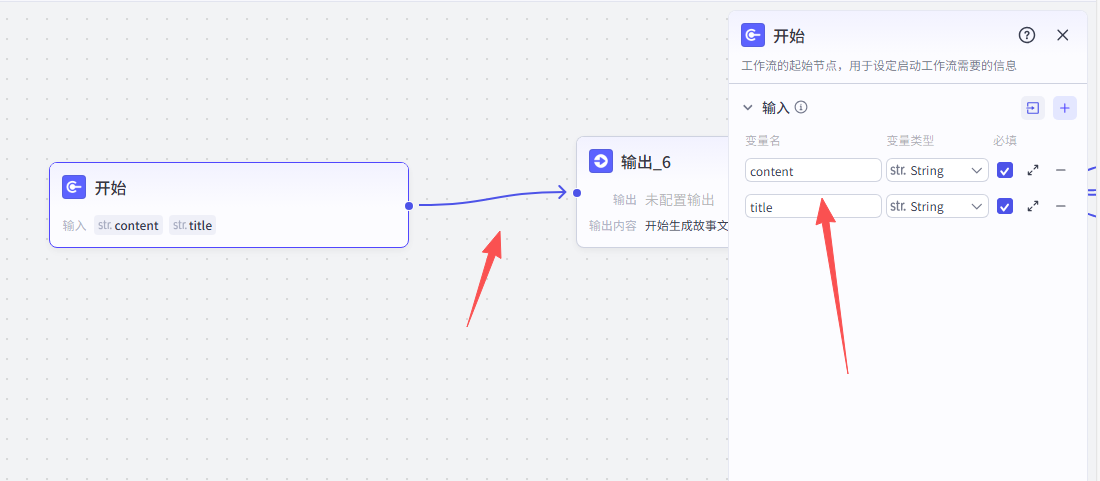
Task: Click the title variable name field
Action: click(812, 207)
